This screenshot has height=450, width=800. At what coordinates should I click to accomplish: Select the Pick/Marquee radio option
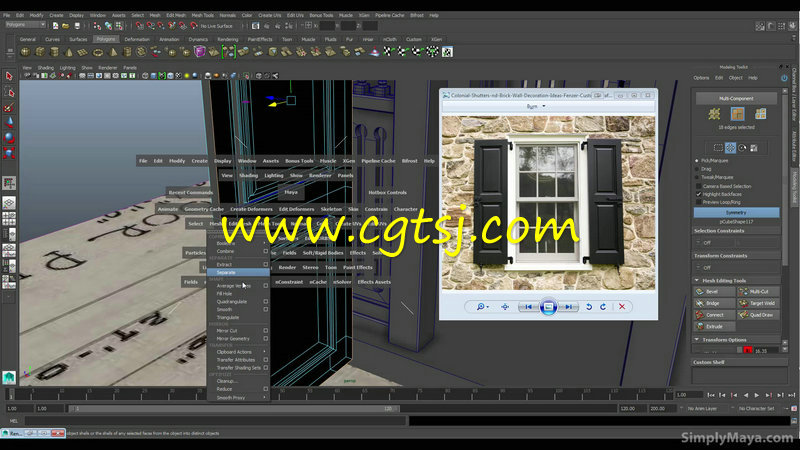(x=697, y=161)
